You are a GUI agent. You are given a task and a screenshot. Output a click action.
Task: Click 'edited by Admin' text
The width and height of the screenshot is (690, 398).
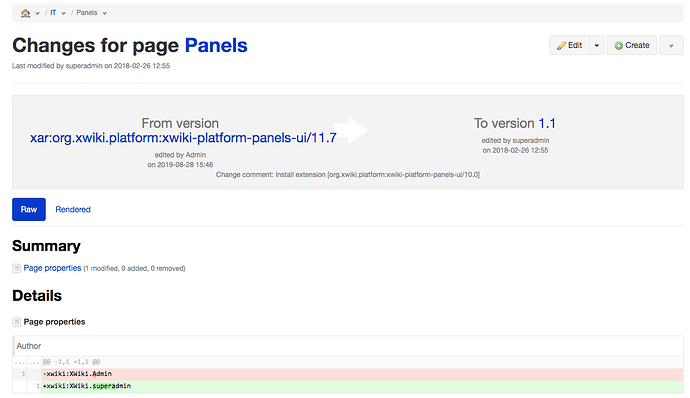coord(180,155)
